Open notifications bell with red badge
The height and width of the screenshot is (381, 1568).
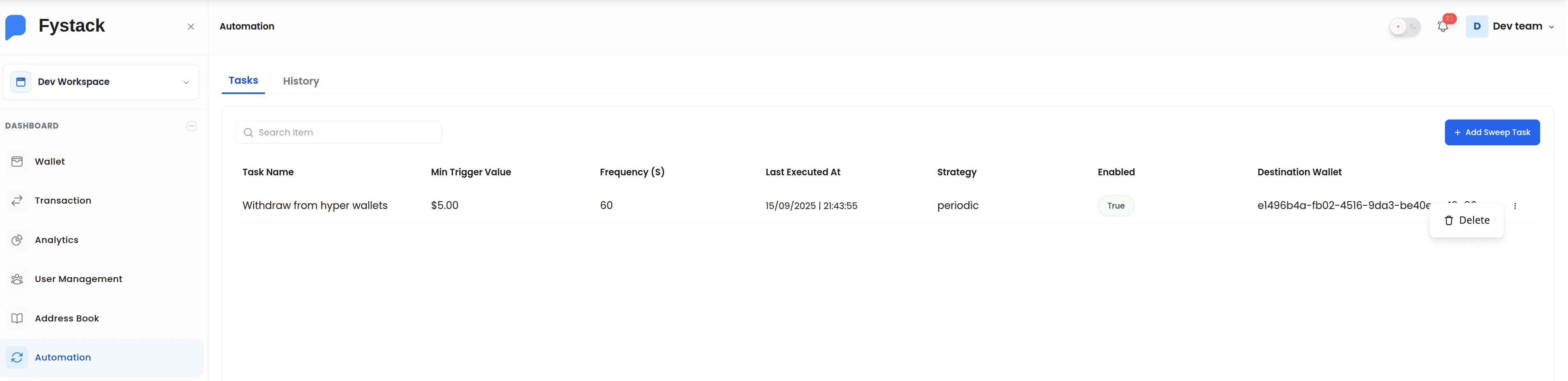pos(1442,26)
